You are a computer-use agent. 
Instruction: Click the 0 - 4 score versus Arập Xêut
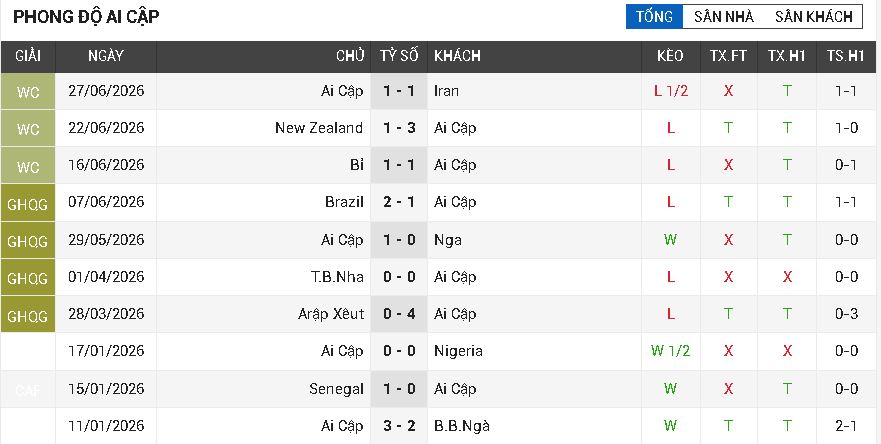[x=399, y=314]
